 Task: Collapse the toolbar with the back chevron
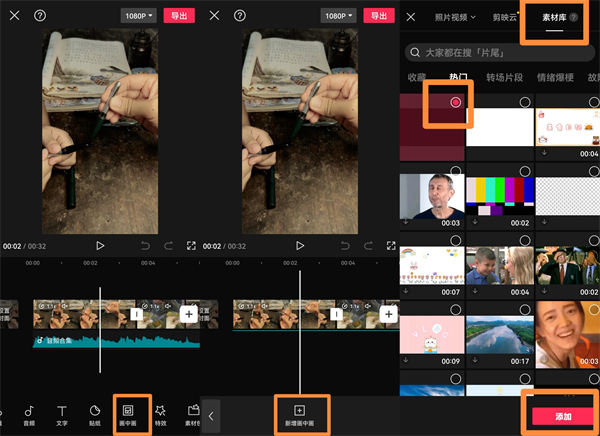pos(211,415)
